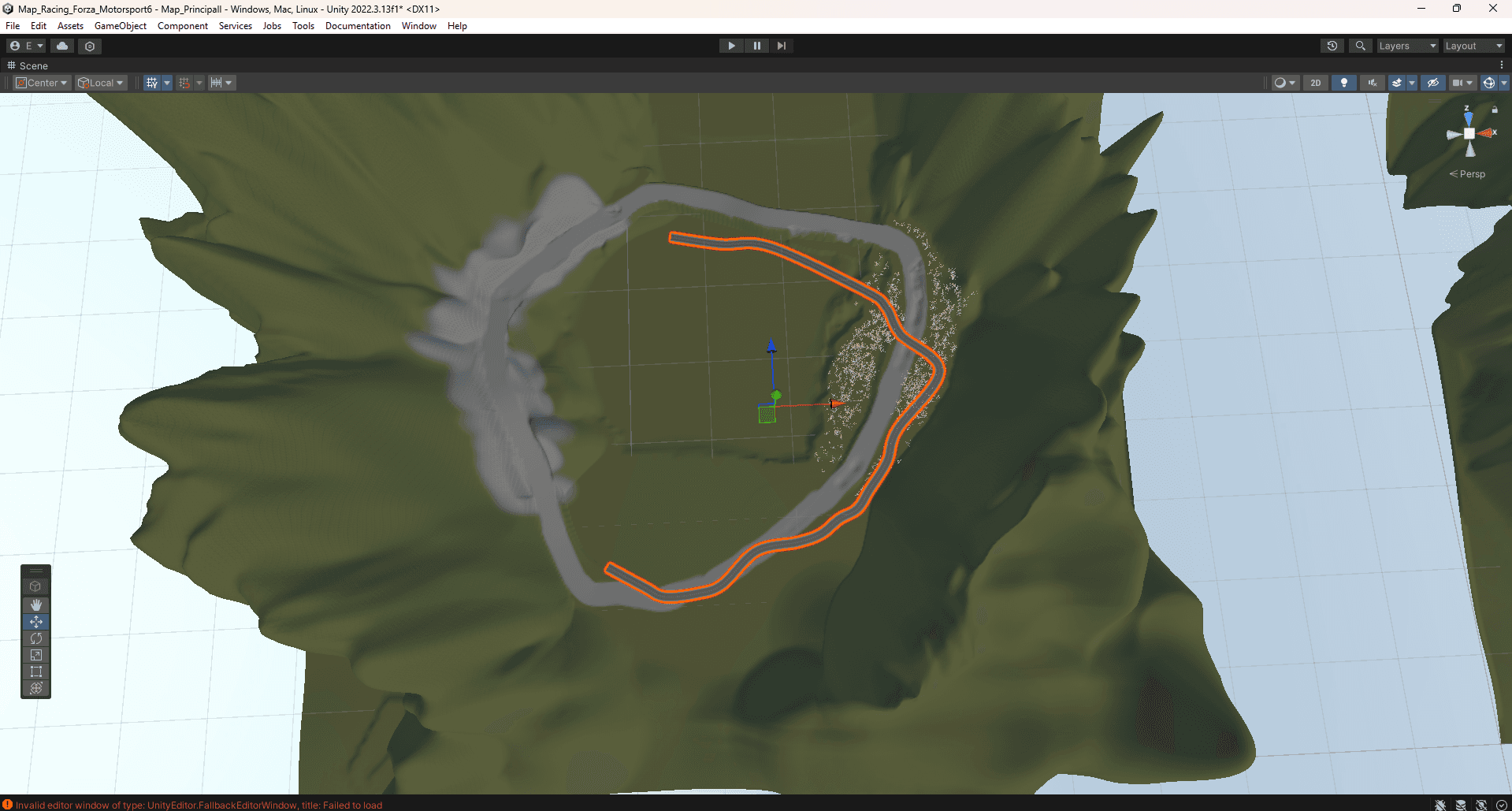Open the GameObject menu
The image size is (1512, 811).
point(121,26)
